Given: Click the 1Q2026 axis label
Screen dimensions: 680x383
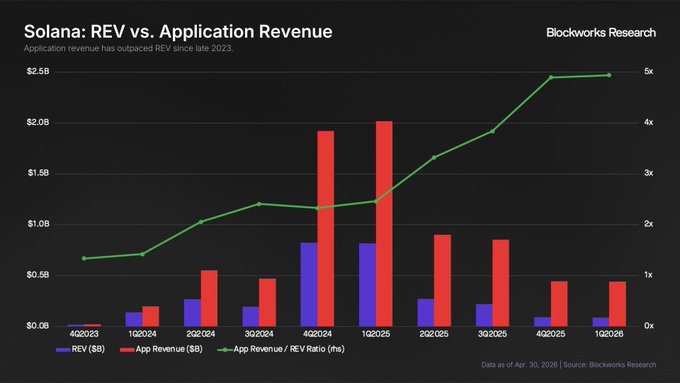Looking at the screenshot, I should 609,334.
